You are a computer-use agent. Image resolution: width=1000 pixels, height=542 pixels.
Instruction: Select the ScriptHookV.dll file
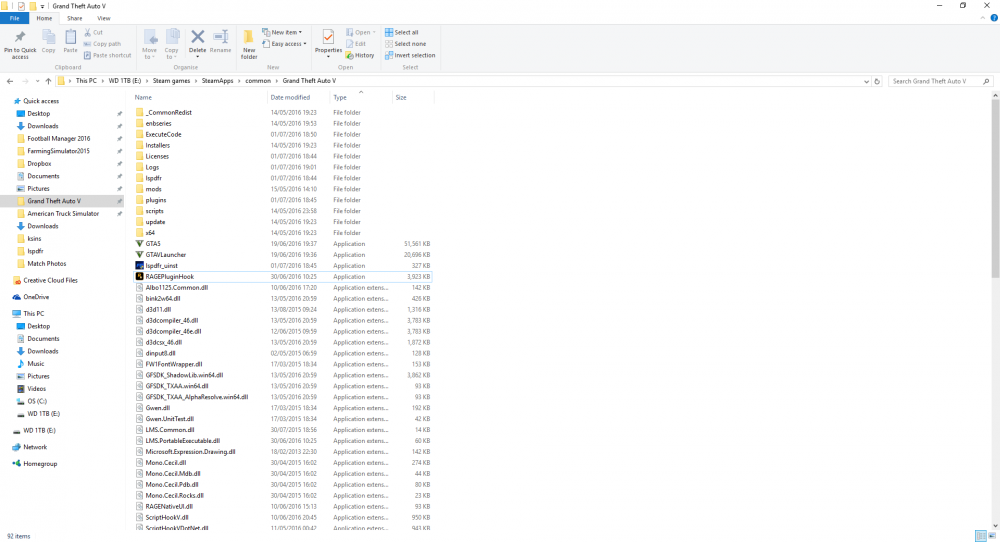[x=166, y=518]
